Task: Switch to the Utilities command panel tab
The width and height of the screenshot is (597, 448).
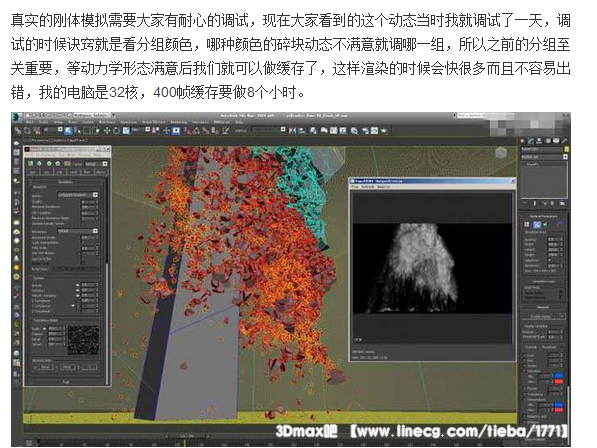Action: click(x=564, y=140)
